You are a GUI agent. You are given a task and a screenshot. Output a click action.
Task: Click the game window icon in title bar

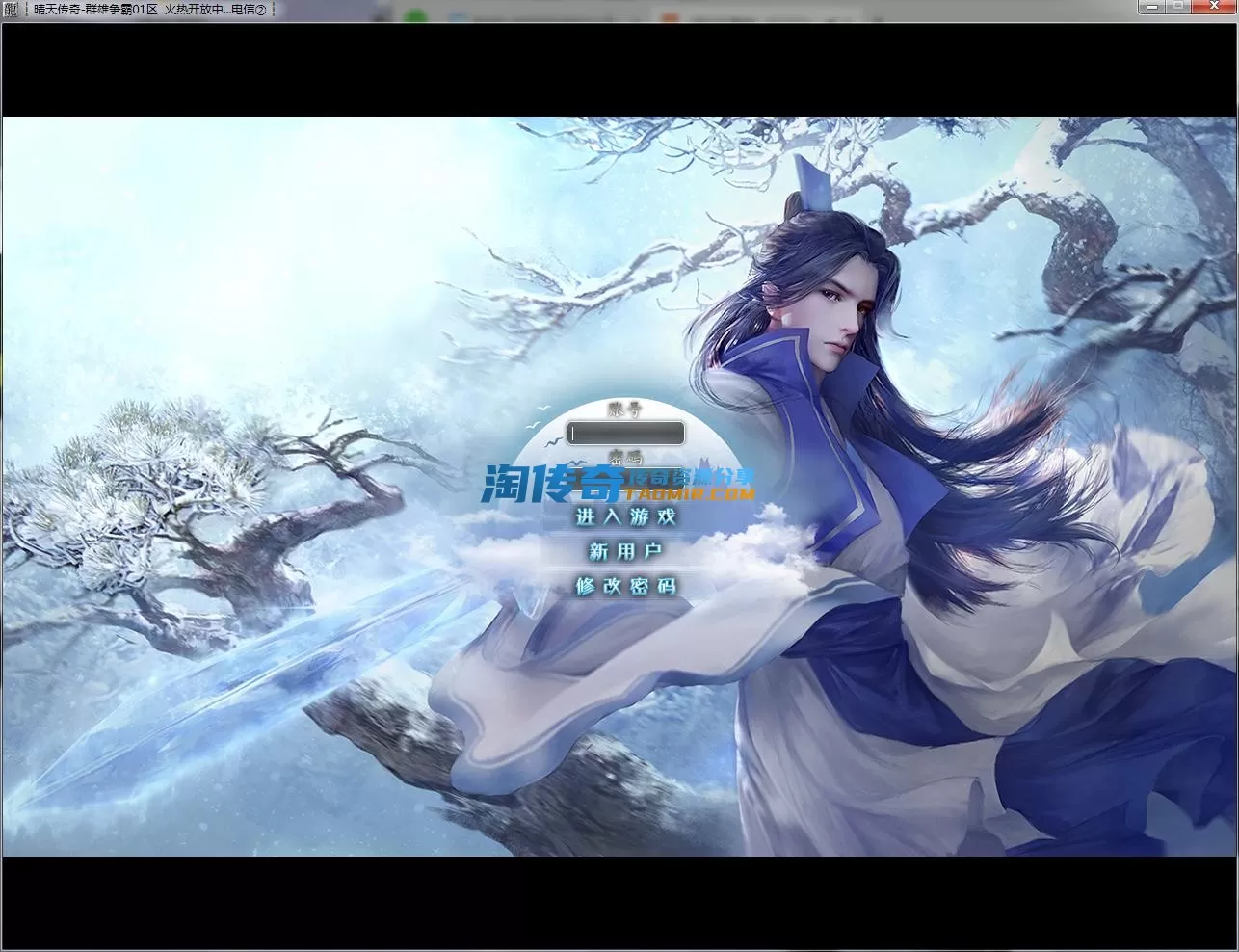point(12,9)
